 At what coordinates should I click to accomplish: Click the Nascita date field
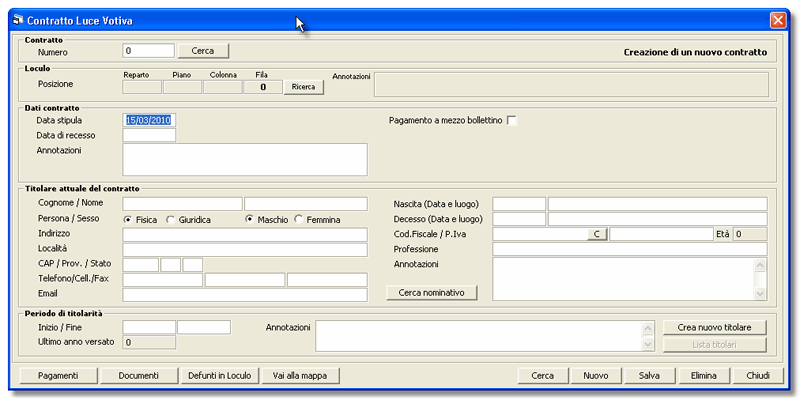point(519,204)
